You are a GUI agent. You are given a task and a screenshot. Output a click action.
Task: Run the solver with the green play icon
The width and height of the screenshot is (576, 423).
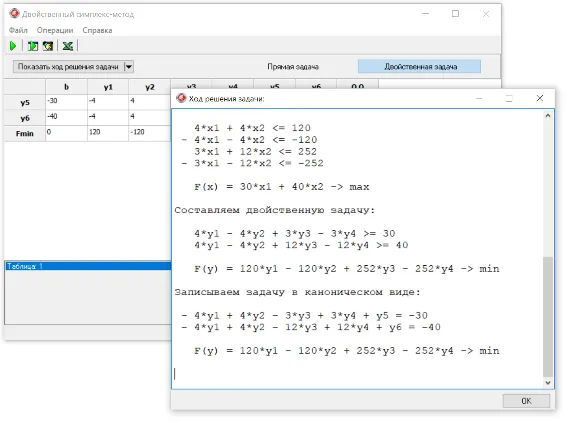point(13,46)
